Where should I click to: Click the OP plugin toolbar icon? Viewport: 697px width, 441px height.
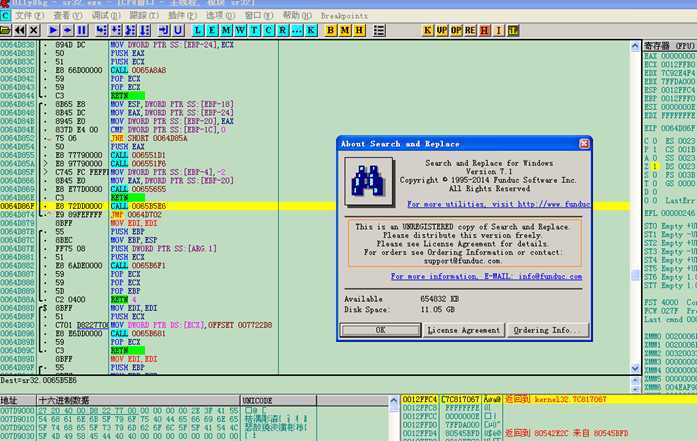456,30
